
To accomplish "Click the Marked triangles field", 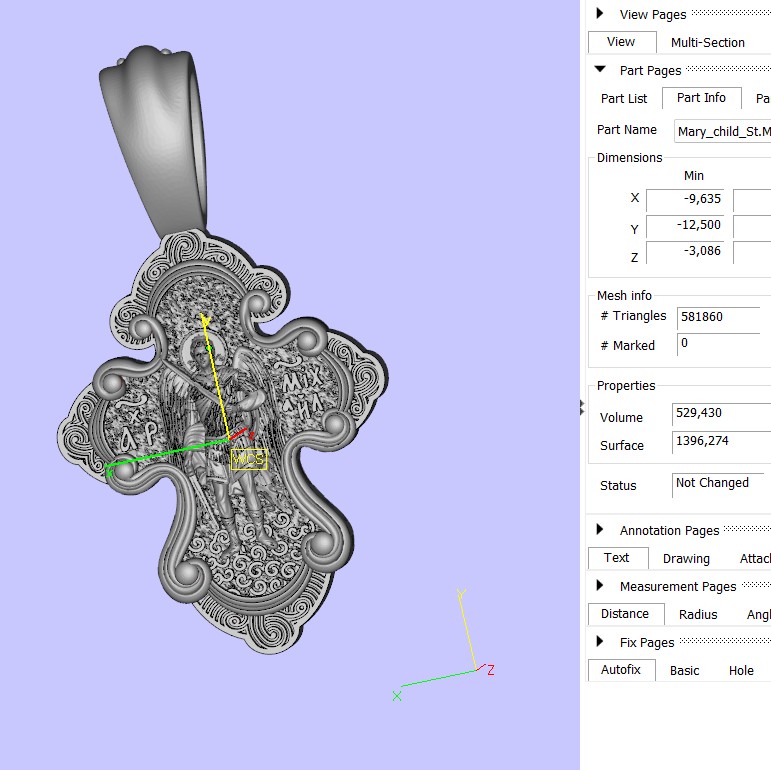I will (718, 344).
